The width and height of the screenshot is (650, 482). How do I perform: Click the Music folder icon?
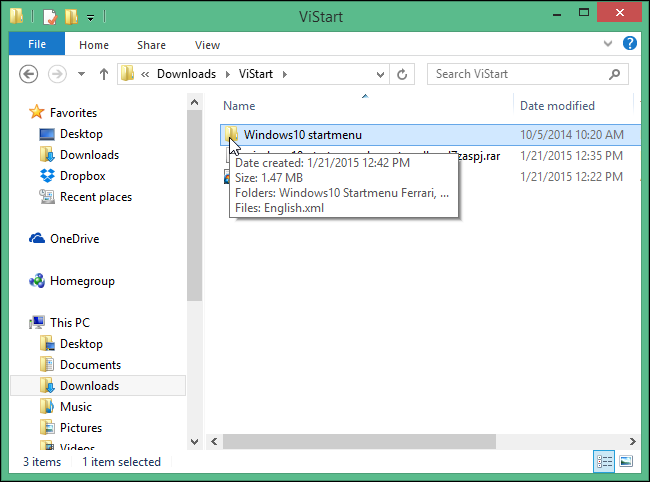(x=47, y=406)
